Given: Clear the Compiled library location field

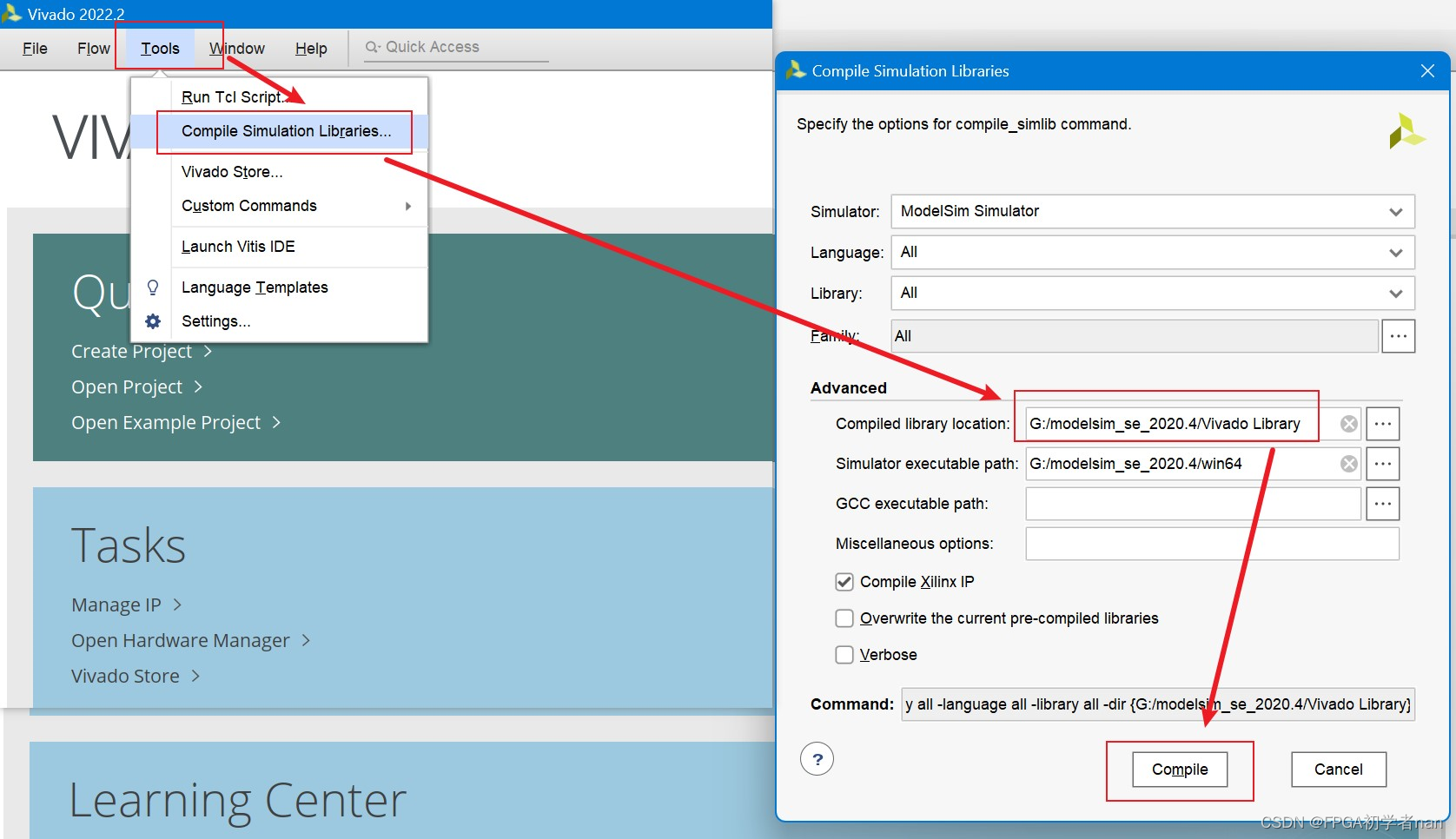Looking at the screenshot, I should pyautogui.click(x=1349, y=424).
